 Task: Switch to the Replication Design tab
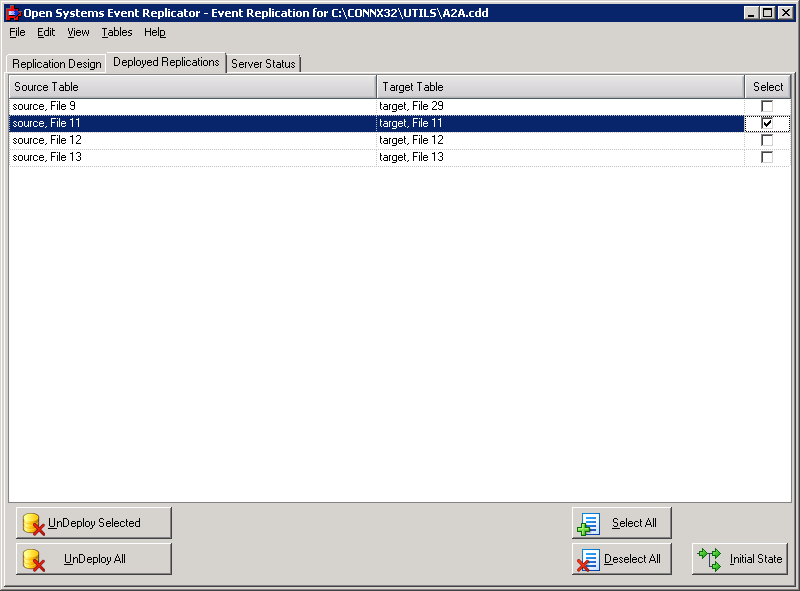pyautogui.click(x=56, y=61)
